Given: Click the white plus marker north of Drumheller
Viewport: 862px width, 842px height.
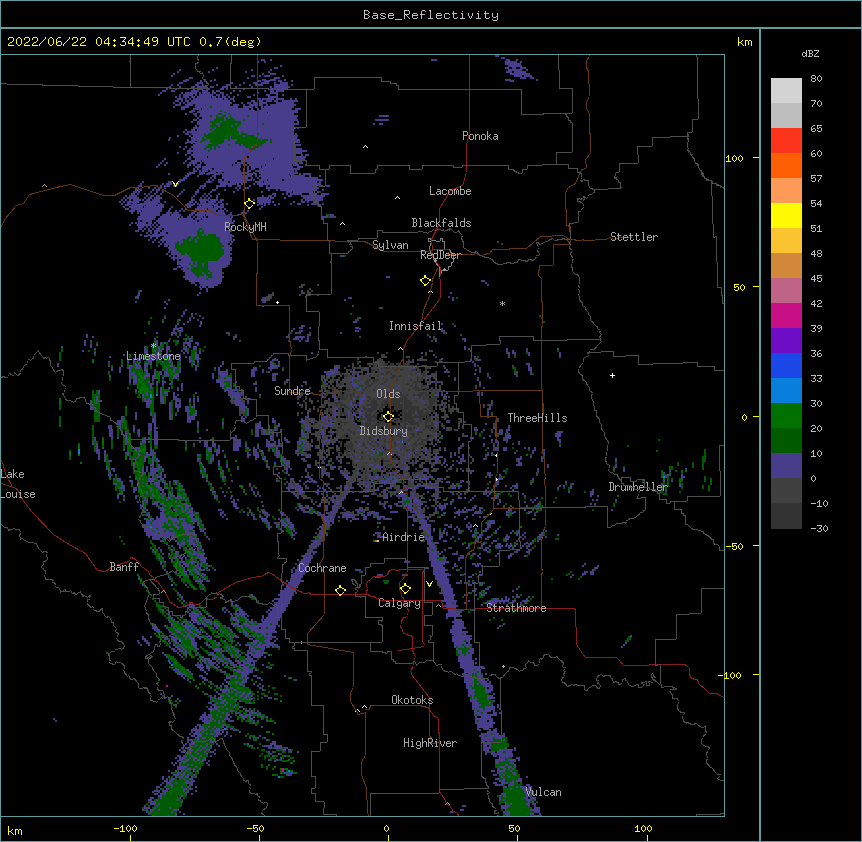Looking at the screenshot, I should [x=612, y=375].
